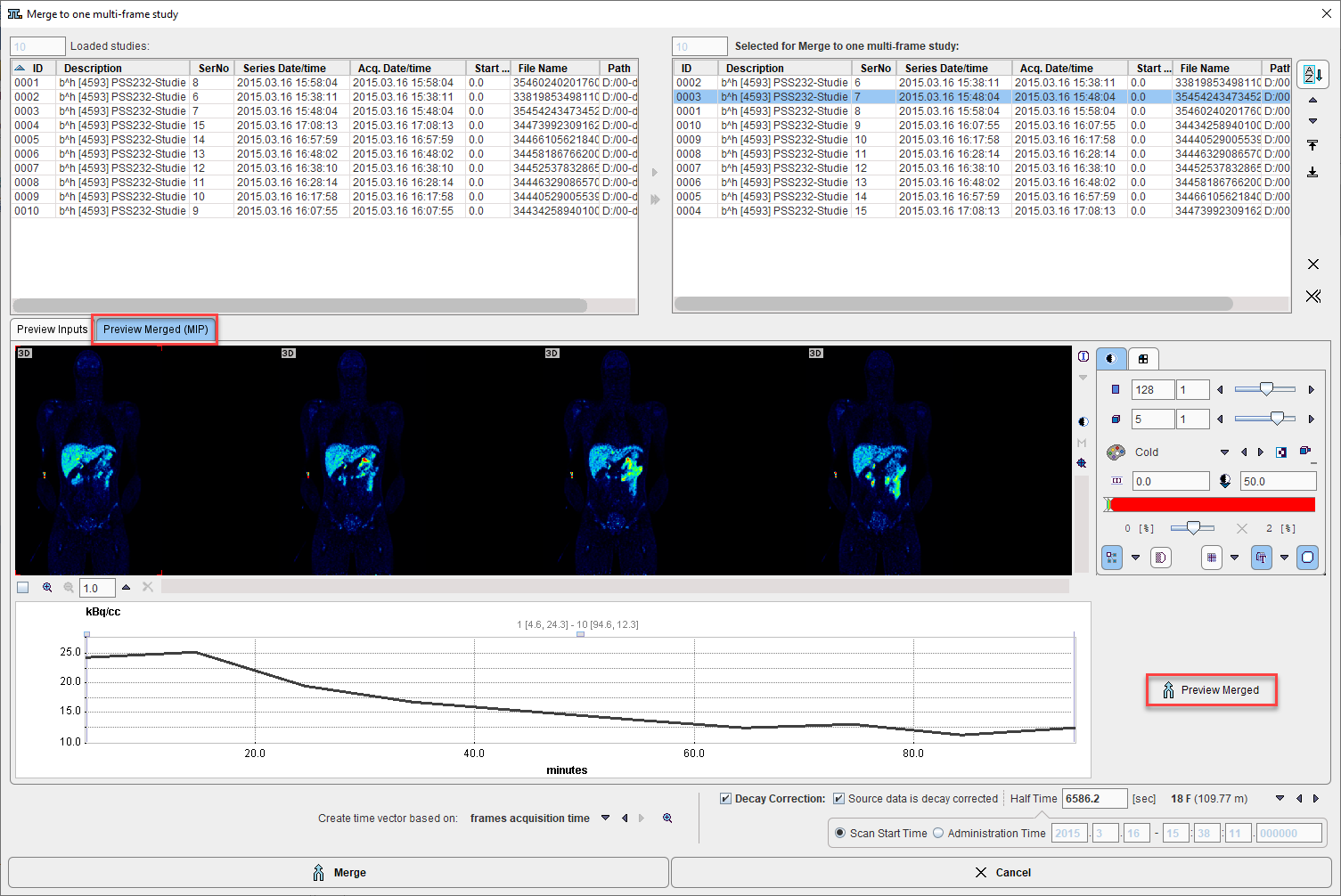
Task: Click the red color bar
Action: pyautogui.click(x=1211, y=504)
